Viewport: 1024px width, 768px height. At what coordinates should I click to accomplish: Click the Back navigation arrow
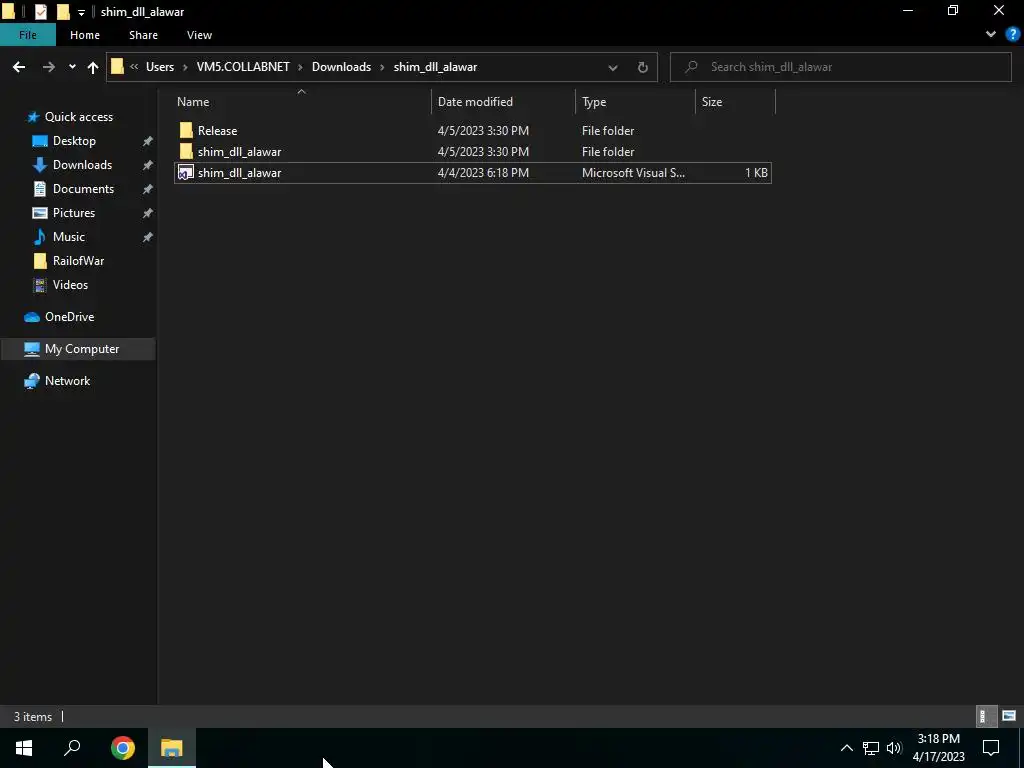19,67
